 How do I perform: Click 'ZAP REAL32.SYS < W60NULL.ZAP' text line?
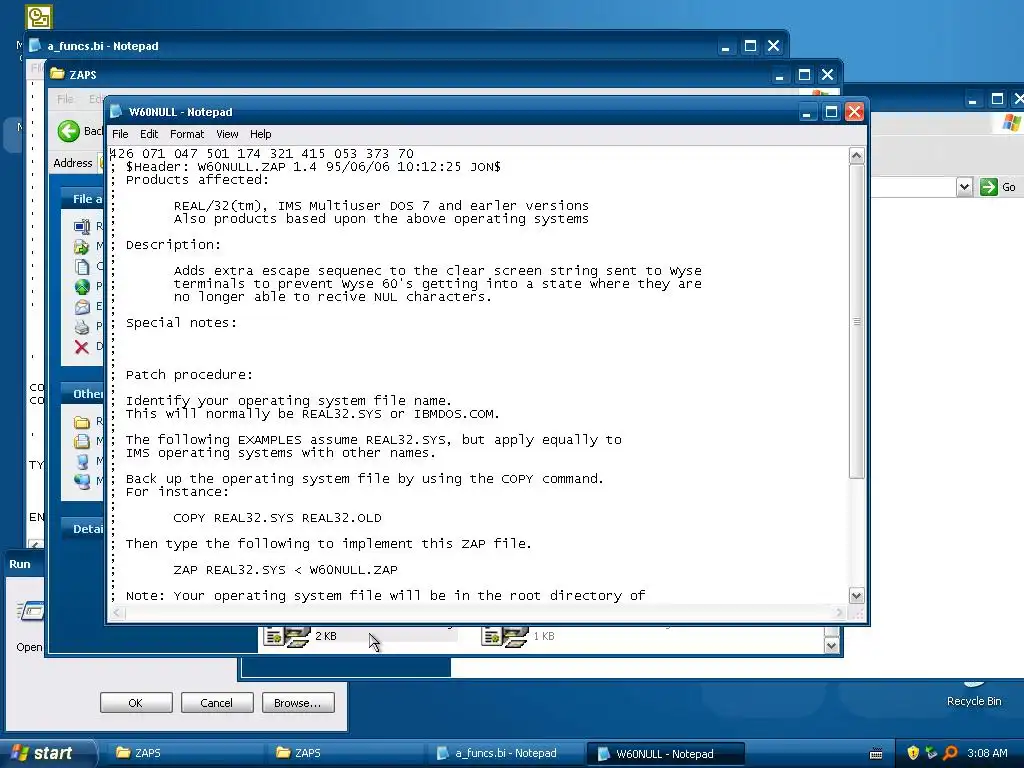coord(285,570)
